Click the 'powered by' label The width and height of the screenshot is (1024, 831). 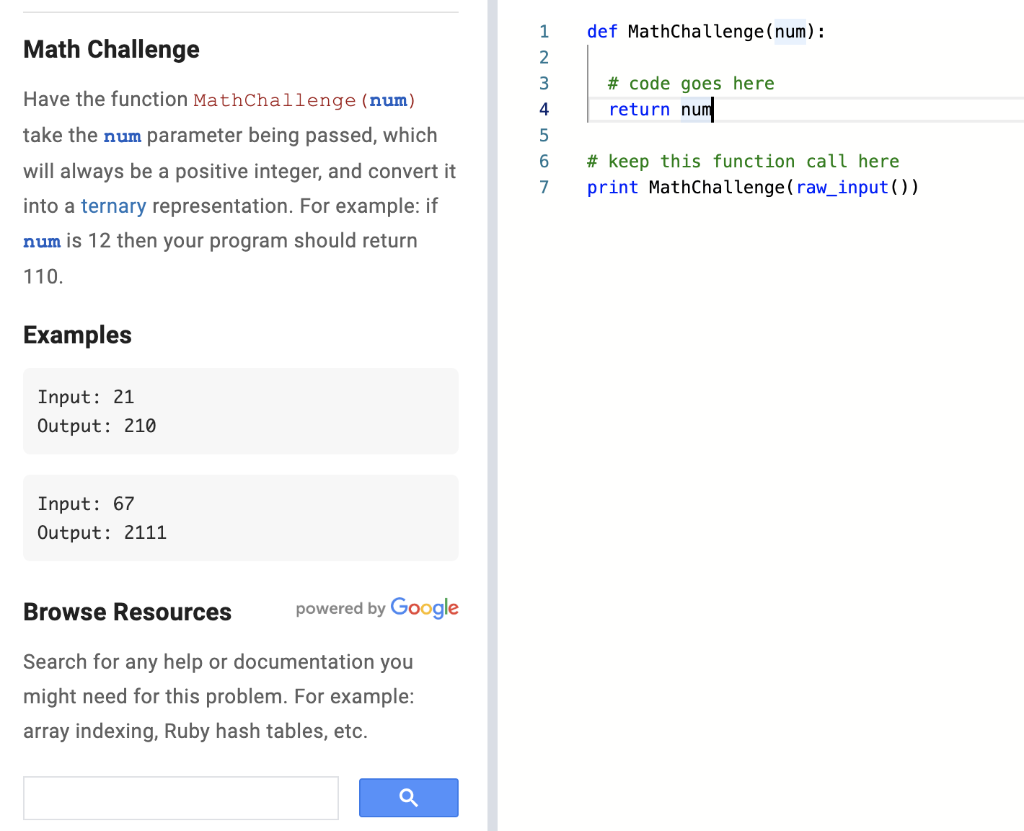click(340, 609)
